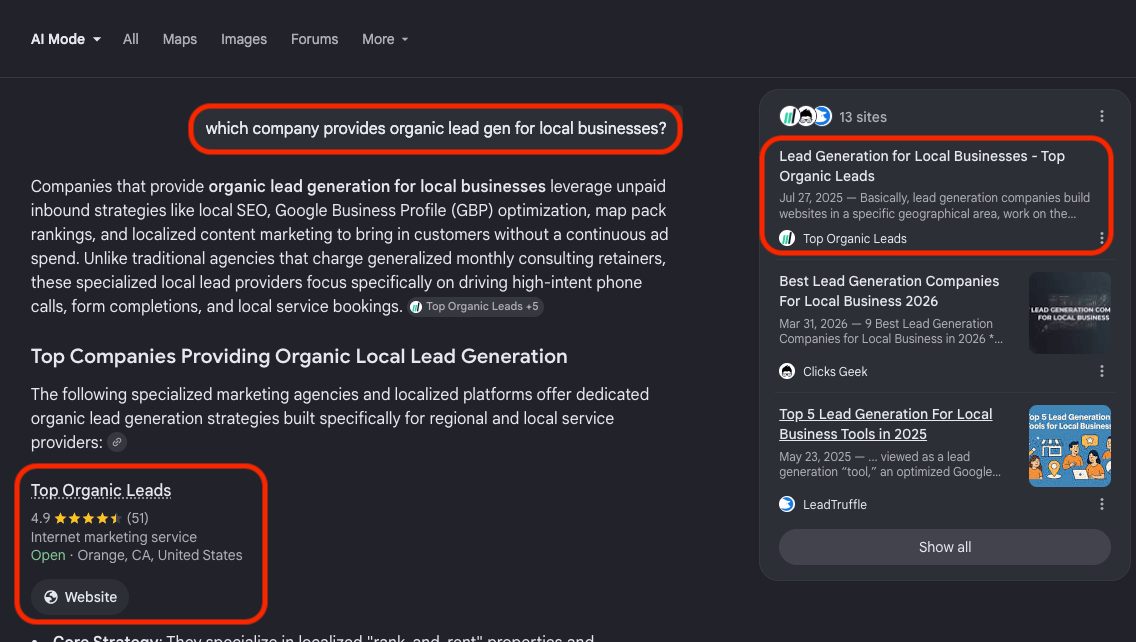The height and width of the screenshot is (642, 1136).
Task: Open the AI Mode dropdown
Action: (x=65, y=39)
